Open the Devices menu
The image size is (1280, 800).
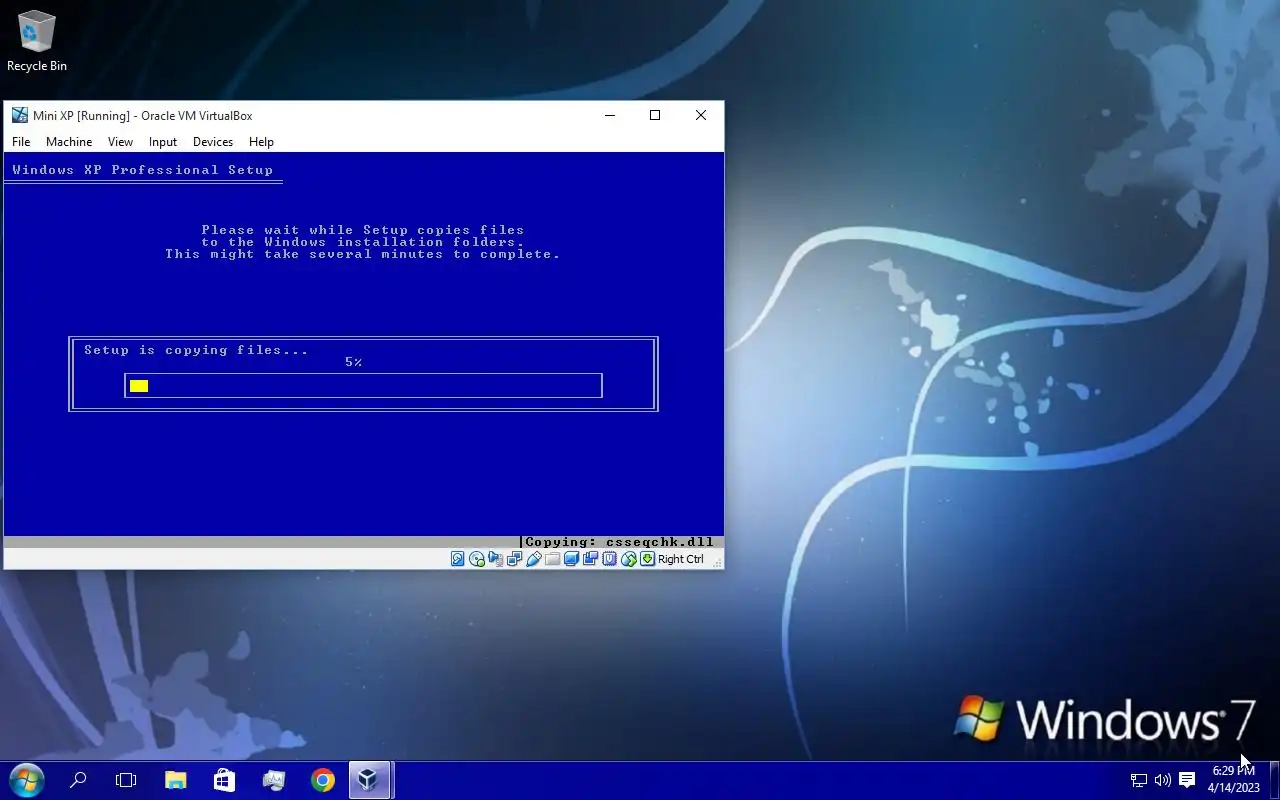click(213, 142)
